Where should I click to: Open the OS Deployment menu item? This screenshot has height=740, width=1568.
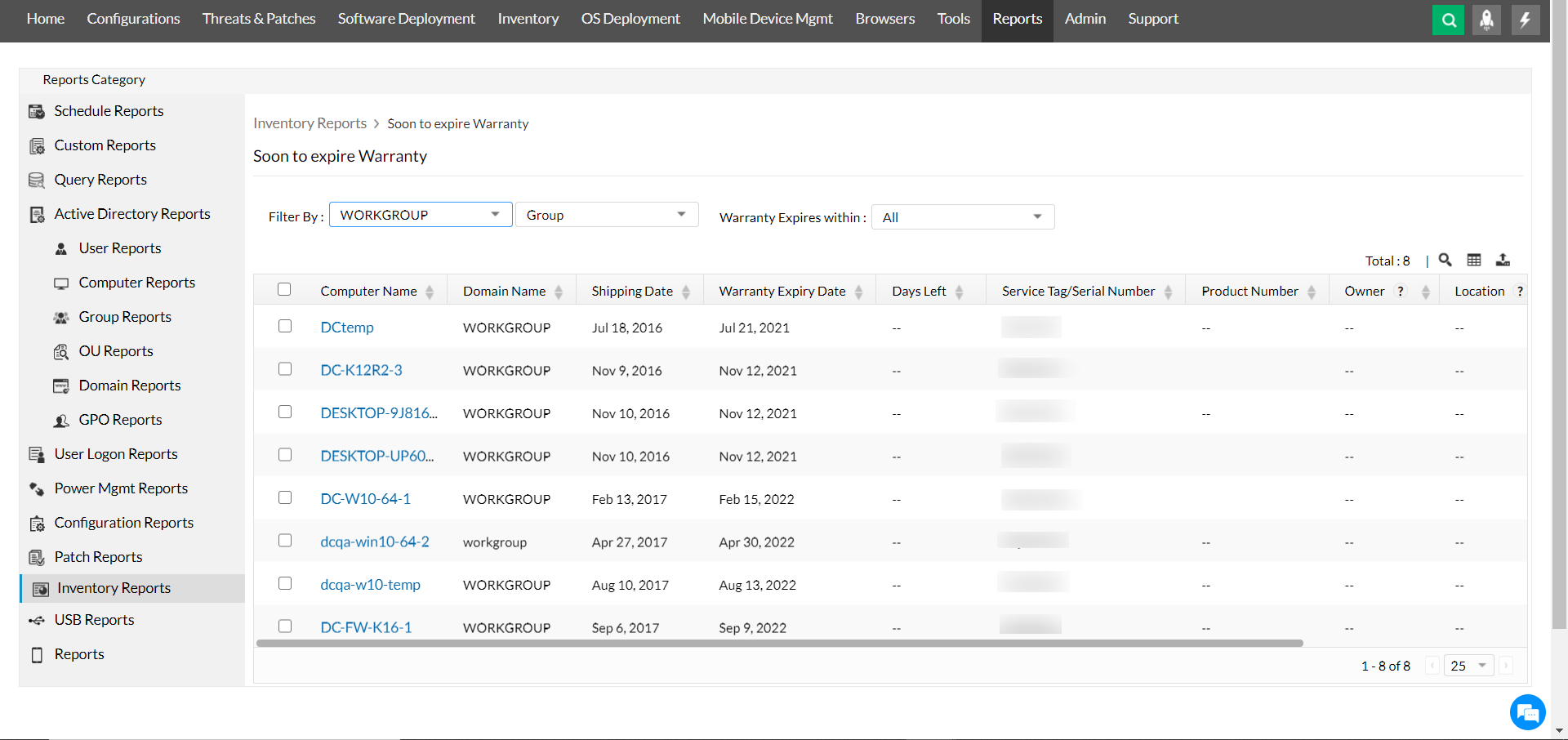[630, 18]
